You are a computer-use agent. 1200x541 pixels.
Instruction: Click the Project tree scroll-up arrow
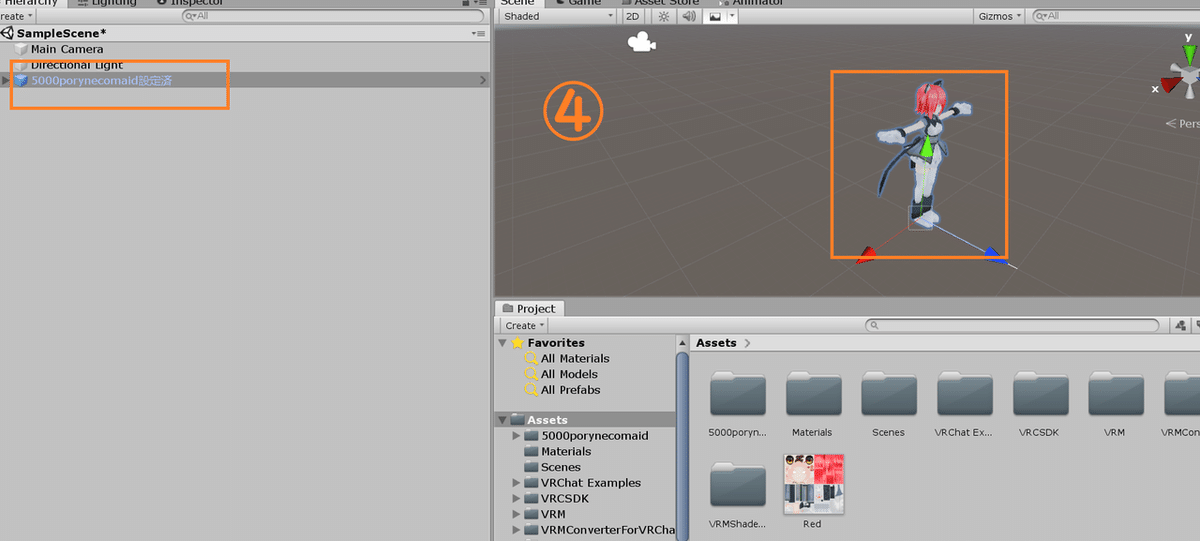click(683, 342)
